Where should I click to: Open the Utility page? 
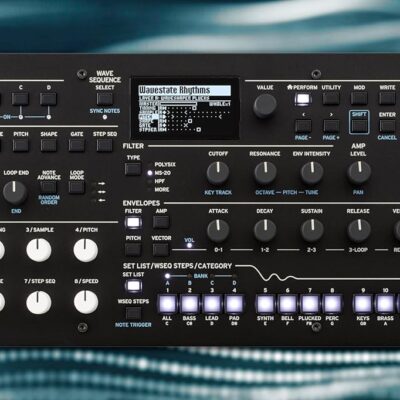331,99
